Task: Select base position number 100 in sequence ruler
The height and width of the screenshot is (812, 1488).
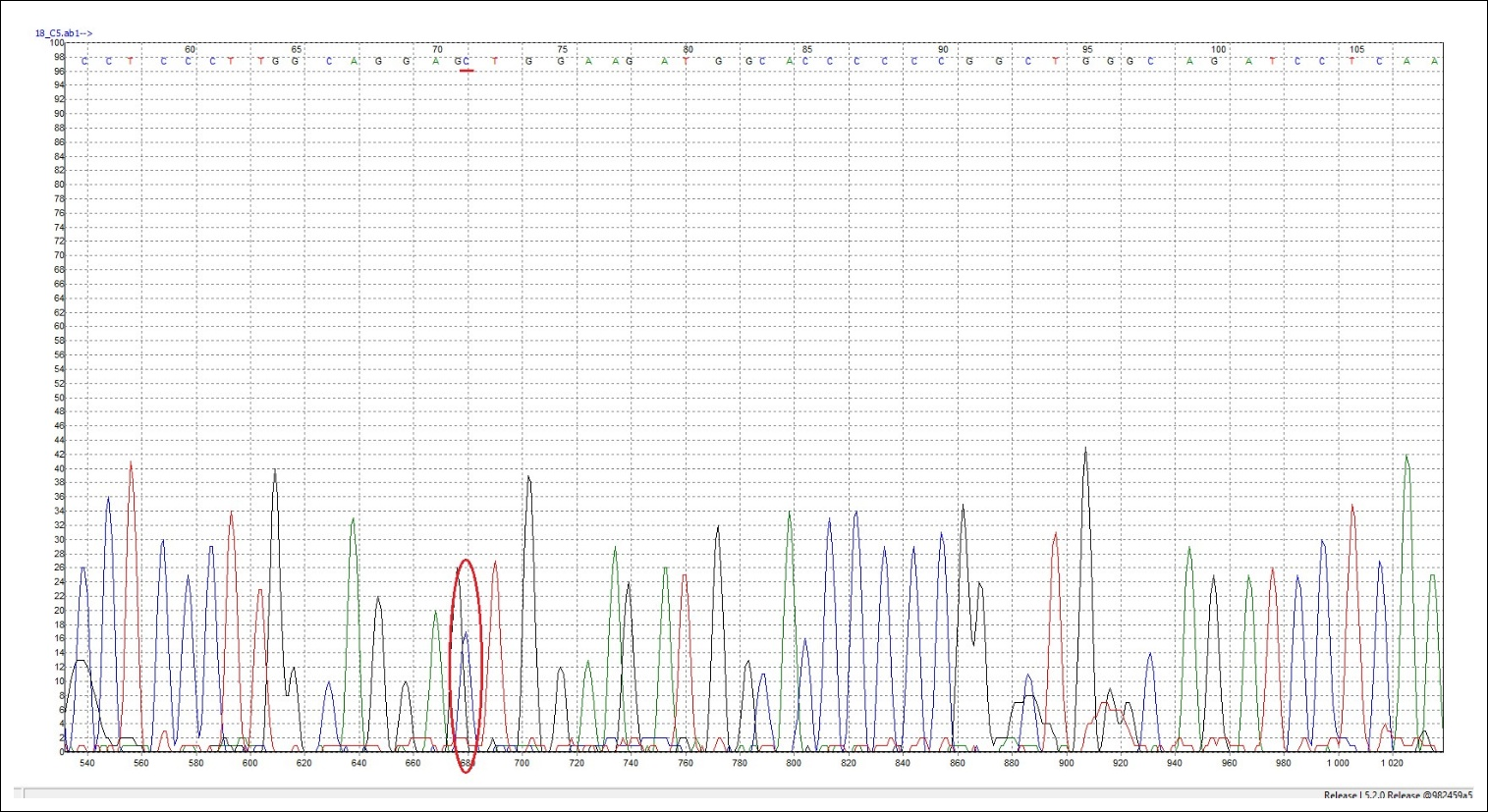Action: click(1219, 49)
